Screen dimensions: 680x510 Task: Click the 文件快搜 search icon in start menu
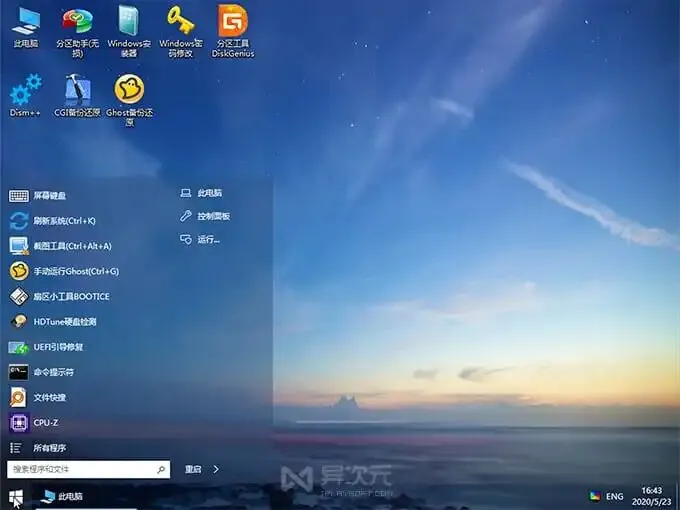click(x=19, y=397)
